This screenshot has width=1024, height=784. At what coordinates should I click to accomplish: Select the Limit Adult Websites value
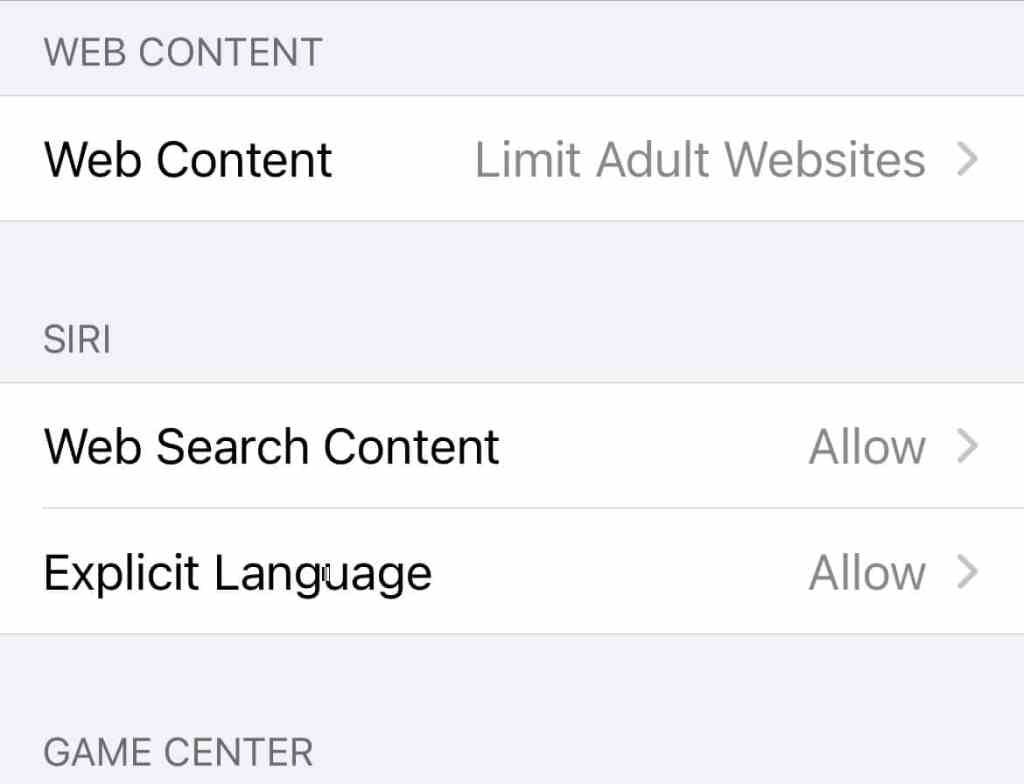(700, 159)
